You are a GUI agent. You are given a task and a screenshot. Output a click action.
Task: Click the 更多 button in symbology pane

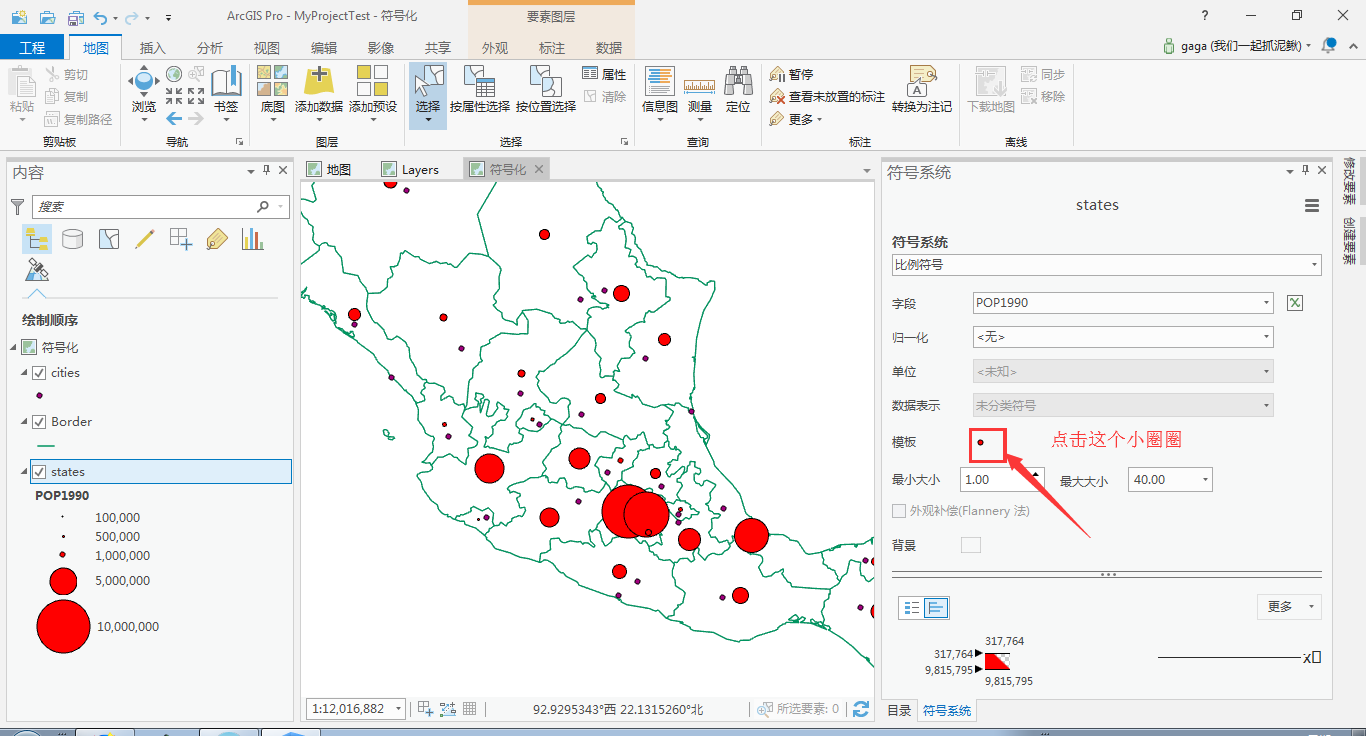1289,607
